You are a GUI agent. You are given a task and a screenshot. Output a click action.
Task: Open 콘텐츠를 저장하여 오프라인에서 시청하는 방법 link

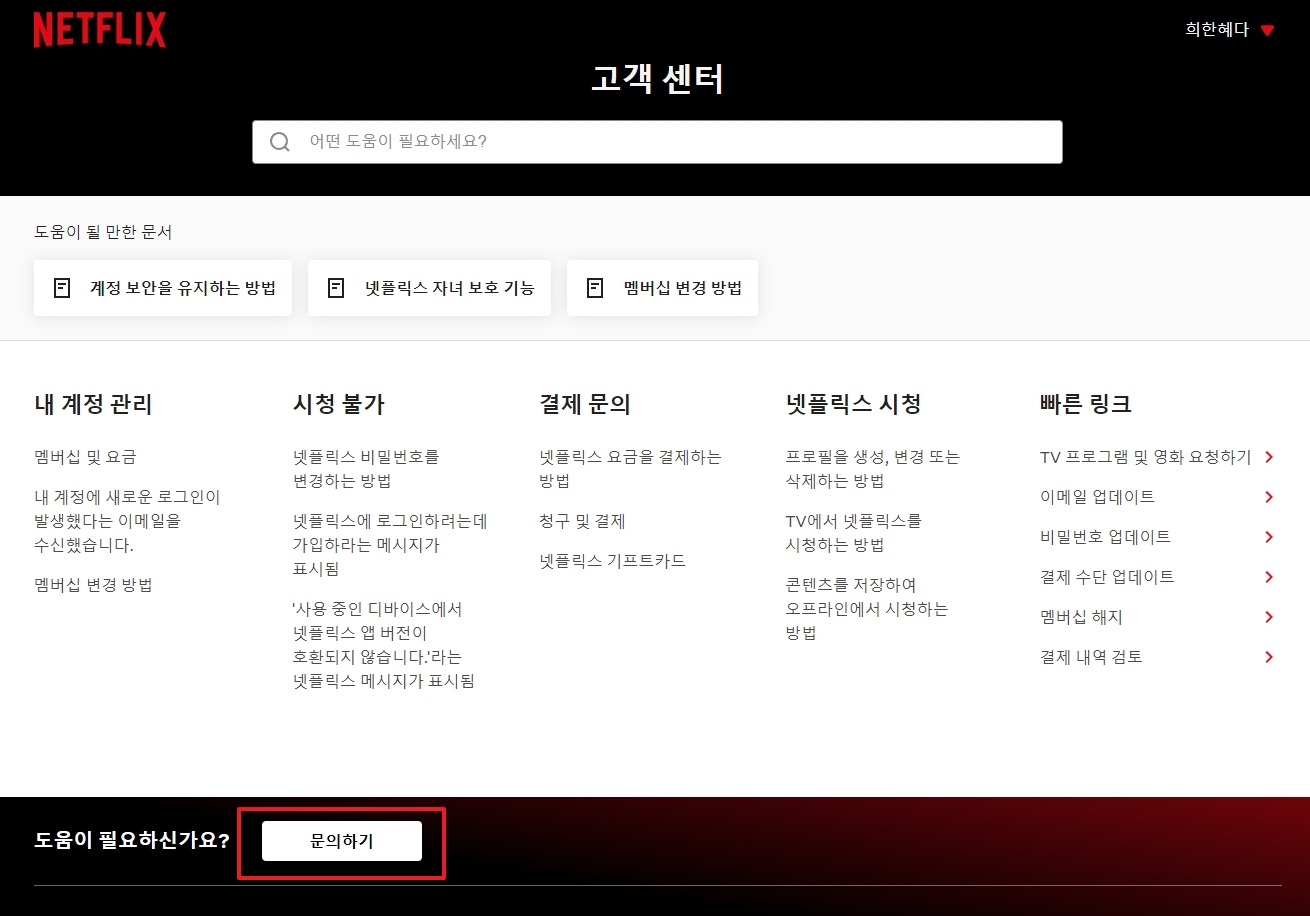click(867, 609)
